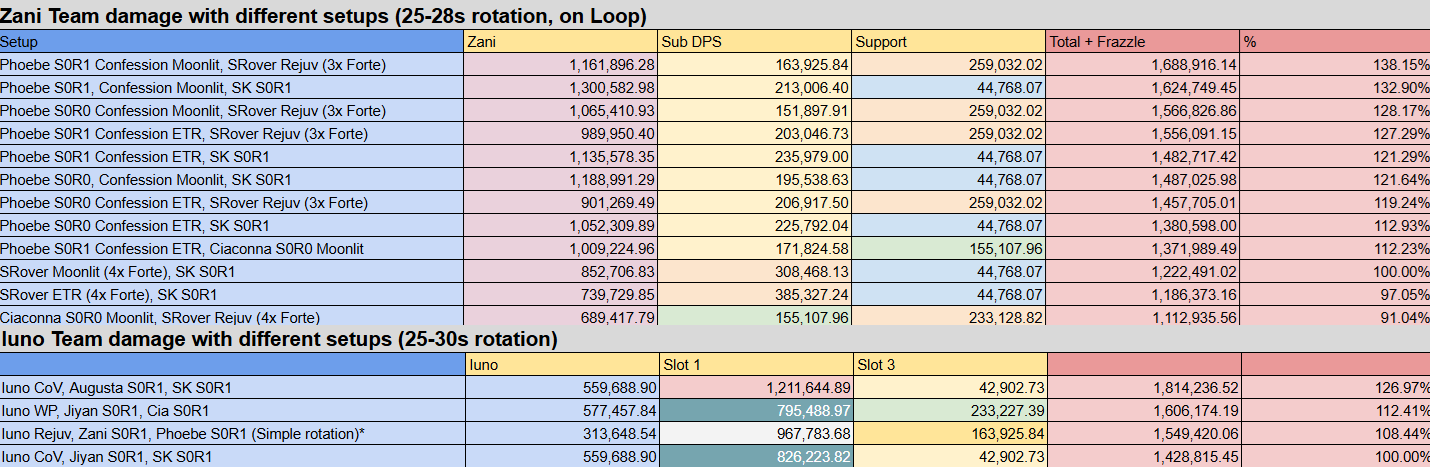Click percentage cell 121.64%
The width and height of the screenshot is (1430, 467).
(1335, 180)
